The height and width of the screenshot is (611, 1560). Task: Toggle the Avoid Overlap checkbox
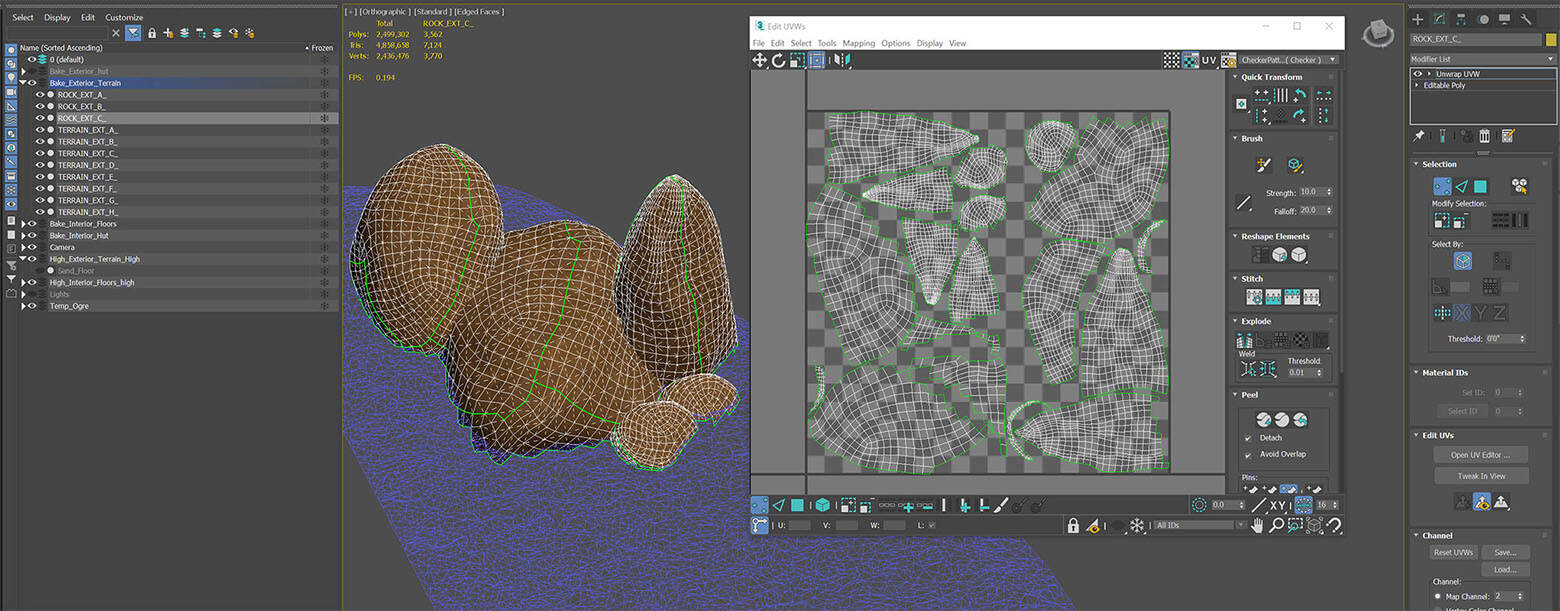[1247, 454]
